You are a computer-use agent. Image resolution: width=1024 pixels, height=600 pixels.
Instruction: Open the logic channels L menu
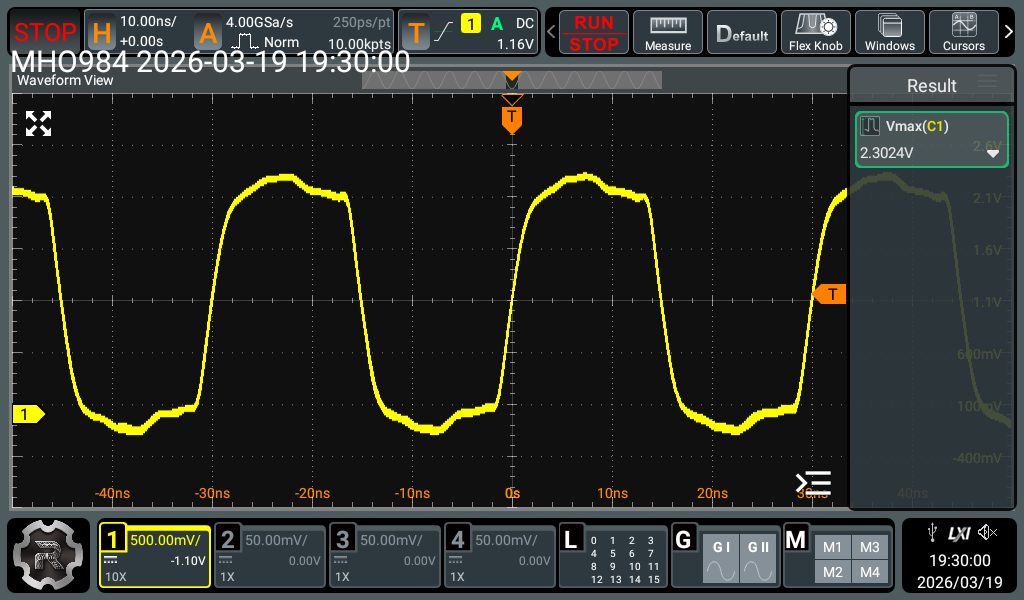tap(571, 539)
